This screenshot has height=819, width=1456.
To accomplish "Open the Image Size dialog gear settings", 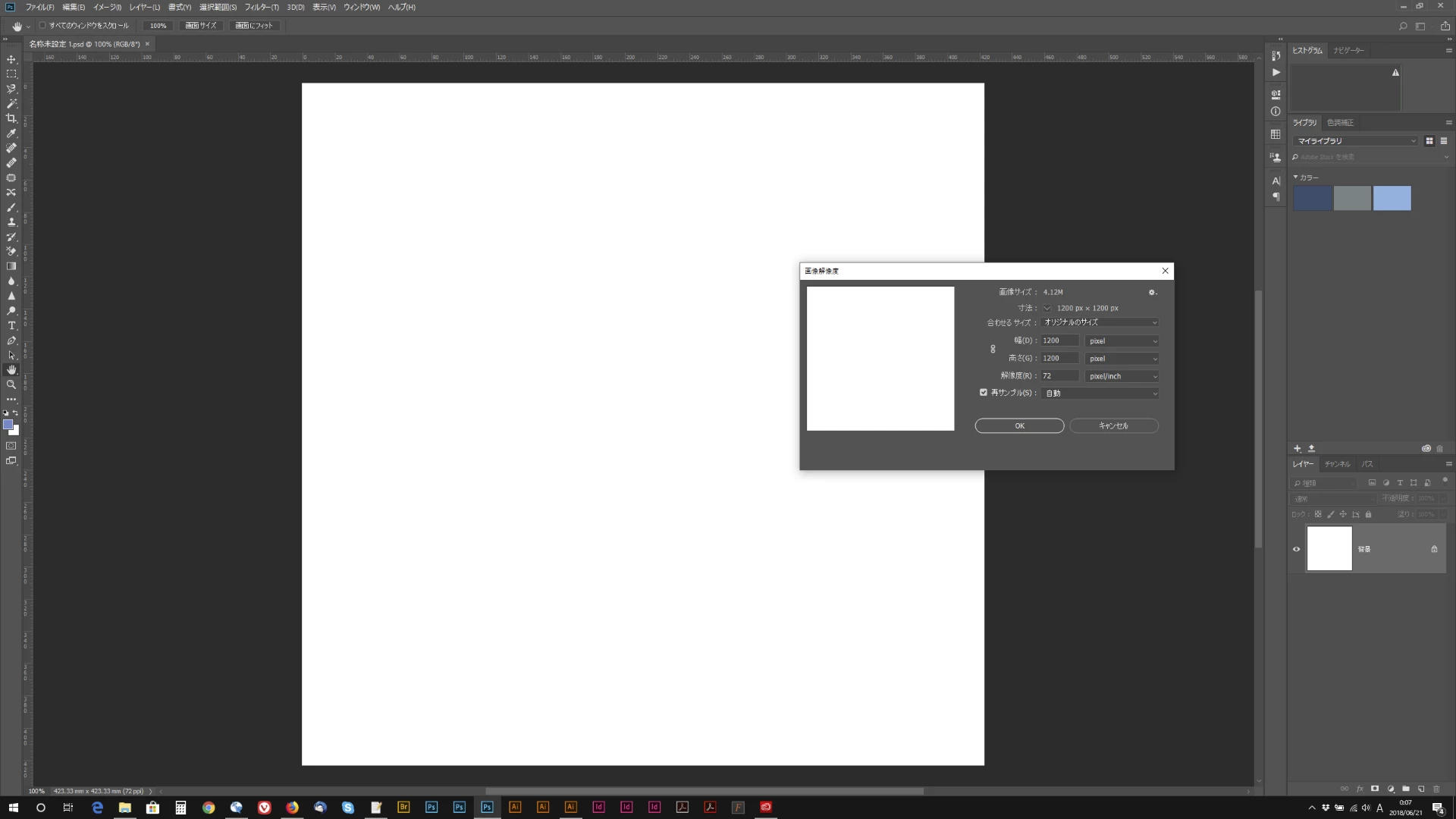I will pos(1153,292).
